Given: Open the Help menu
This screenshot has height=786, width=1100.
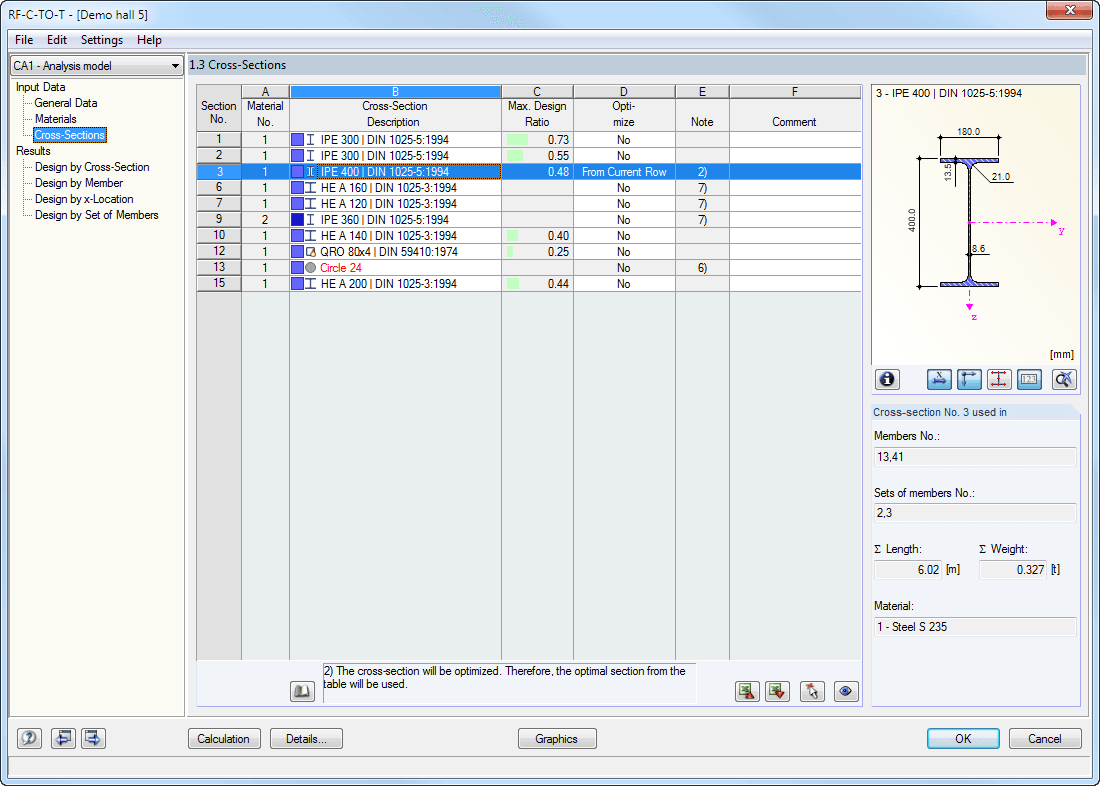Looking at the screenshot, I should point(149,40).
